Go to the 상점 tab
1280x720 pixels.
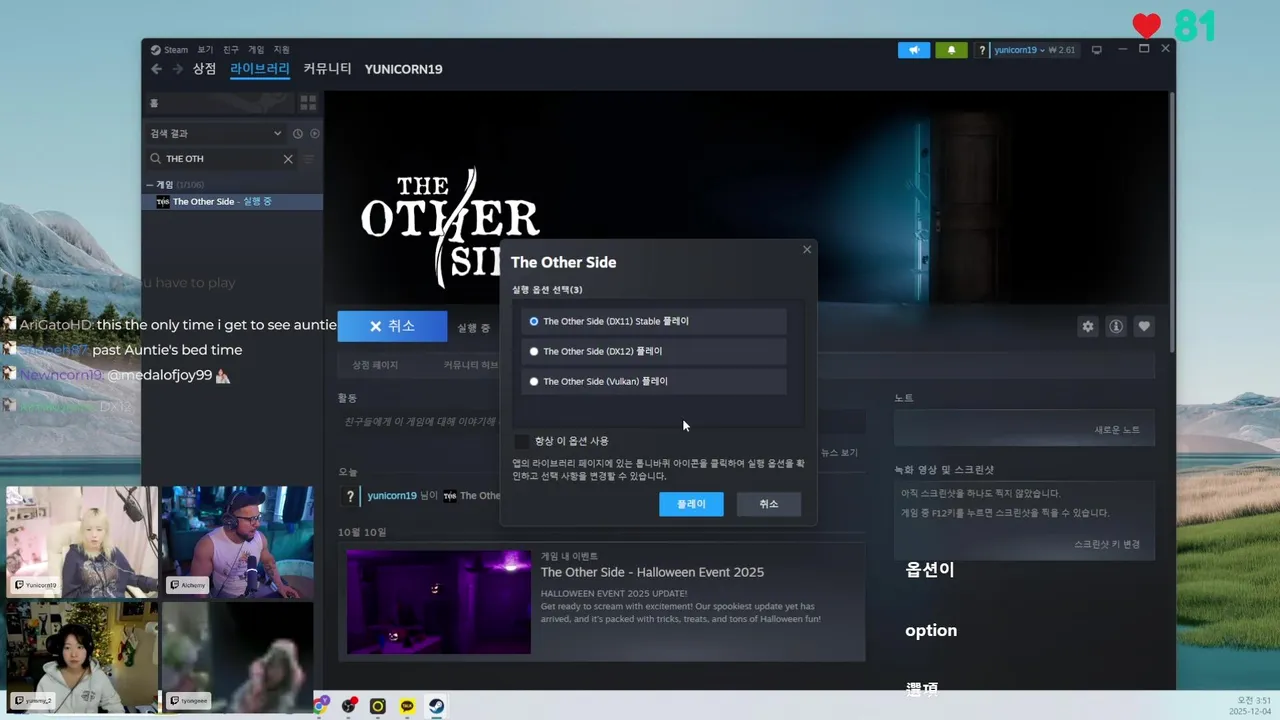point(204,69)
